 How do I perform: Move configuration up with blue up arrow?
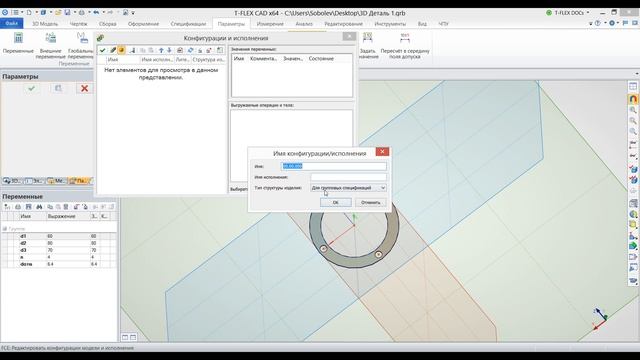click(x=161, y=50)
